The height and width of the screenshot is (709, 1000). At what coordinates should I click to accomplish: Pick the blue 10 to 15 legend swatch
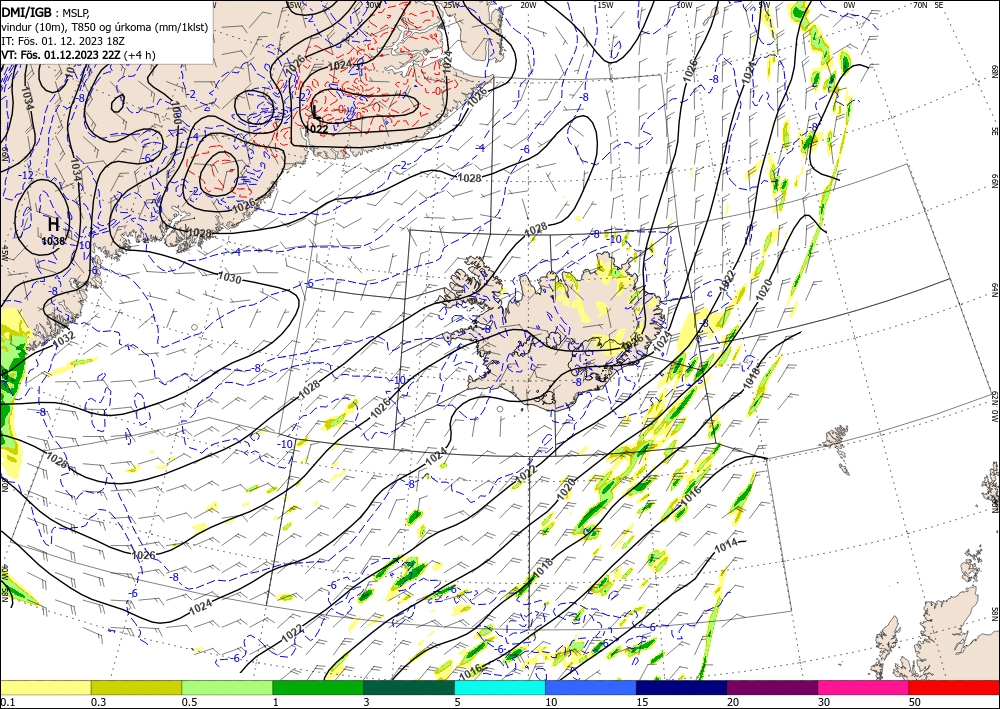[591, 687]
